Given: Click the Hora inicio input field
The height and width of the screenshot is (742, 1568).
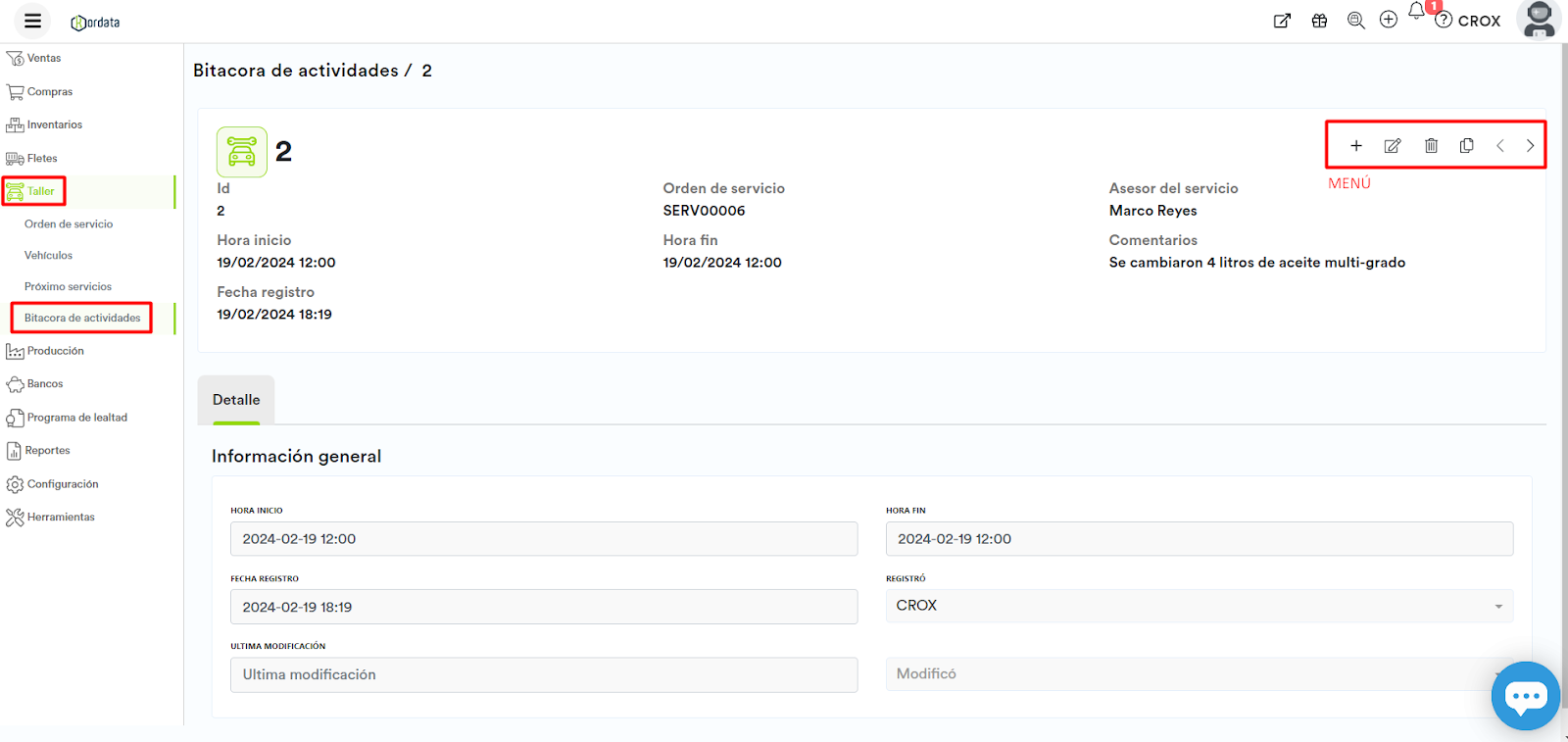Looking at the screenshot, I should point(543,539).
